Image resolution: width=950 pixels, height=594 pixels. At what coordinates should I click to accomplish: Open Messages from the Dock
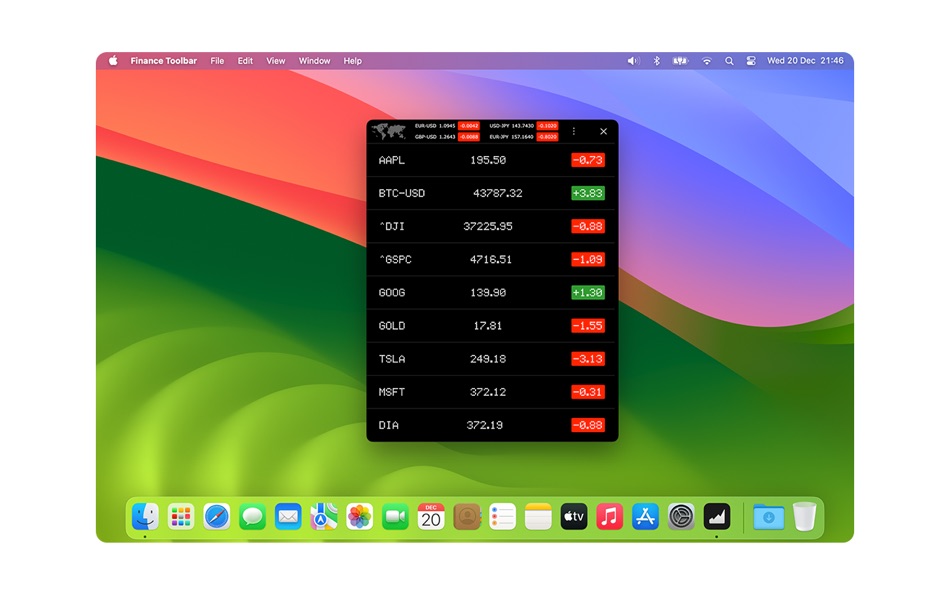253,517
